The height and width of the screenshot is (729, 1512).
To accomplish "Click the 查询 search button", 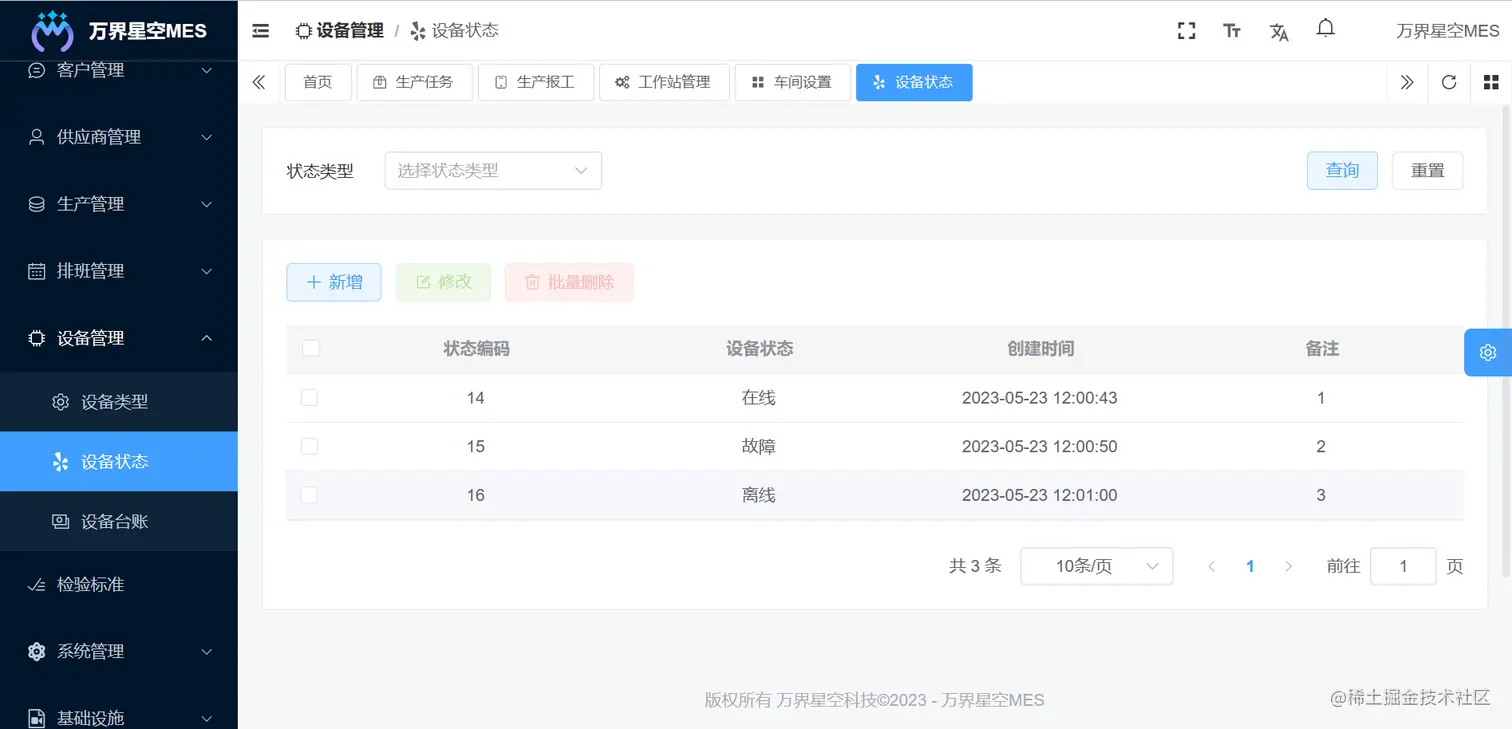I will 1342,170.
